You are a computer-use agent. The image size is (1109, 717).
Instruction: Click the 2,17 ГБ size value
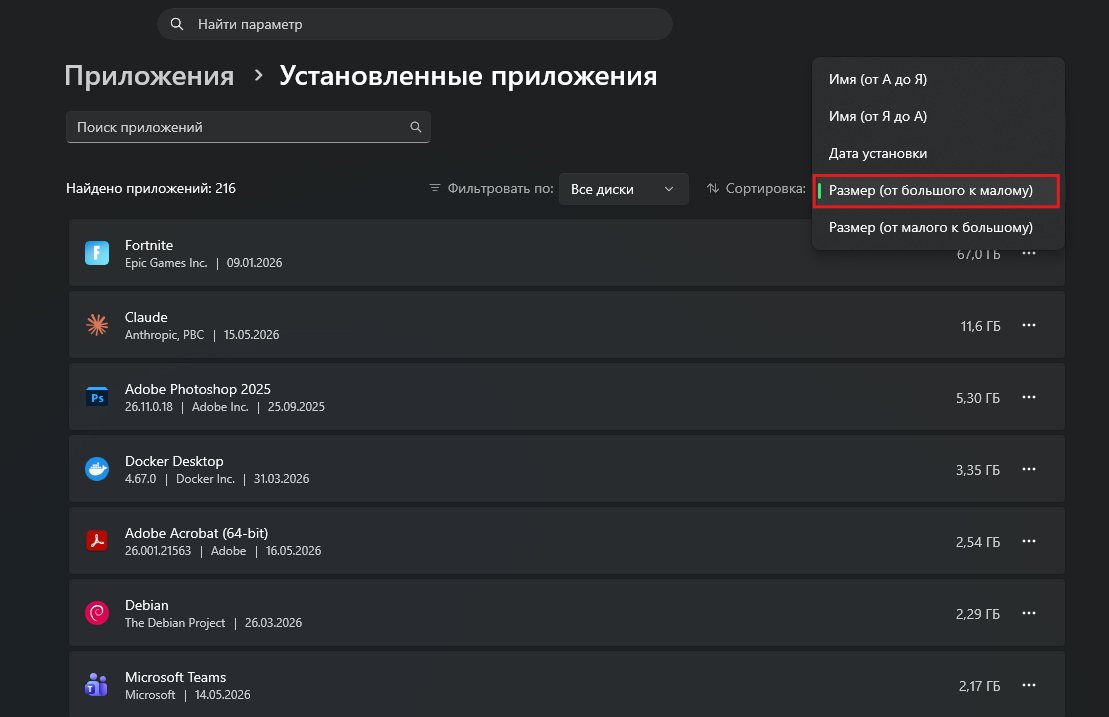(980, 686)
